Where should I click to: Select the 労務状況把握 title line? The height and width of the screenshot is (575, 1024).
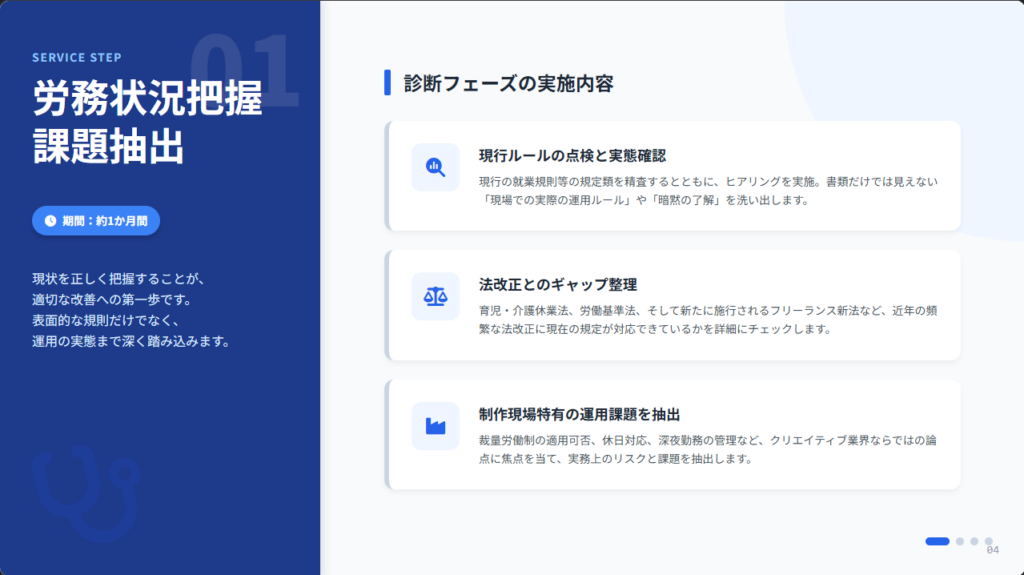[x=147, y=98]
